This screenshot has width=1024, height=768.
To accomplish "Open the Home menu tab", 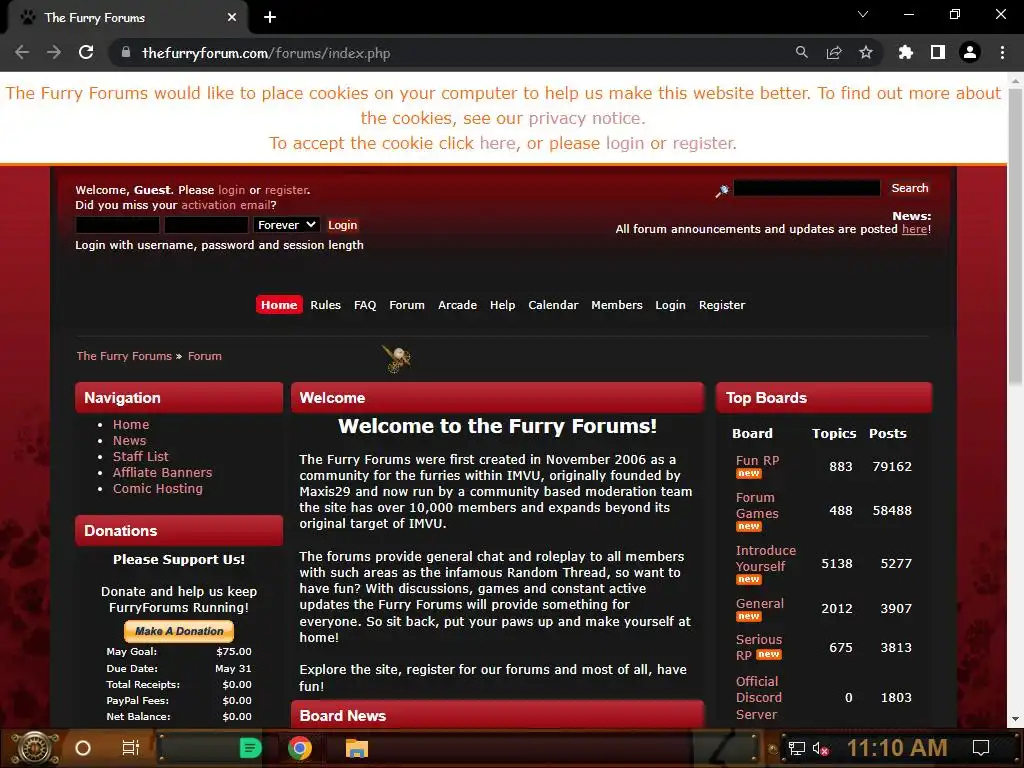I will point(279,305).
